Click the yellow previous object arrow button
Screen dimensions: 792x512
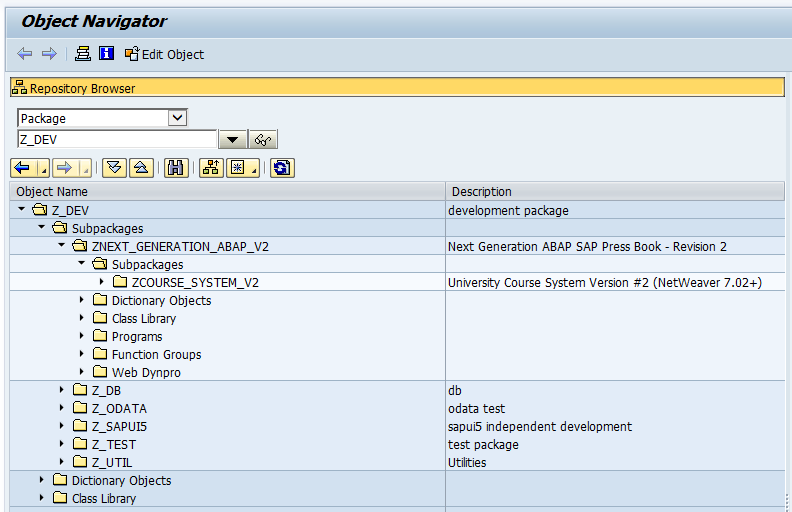click(x=23, y=168)
